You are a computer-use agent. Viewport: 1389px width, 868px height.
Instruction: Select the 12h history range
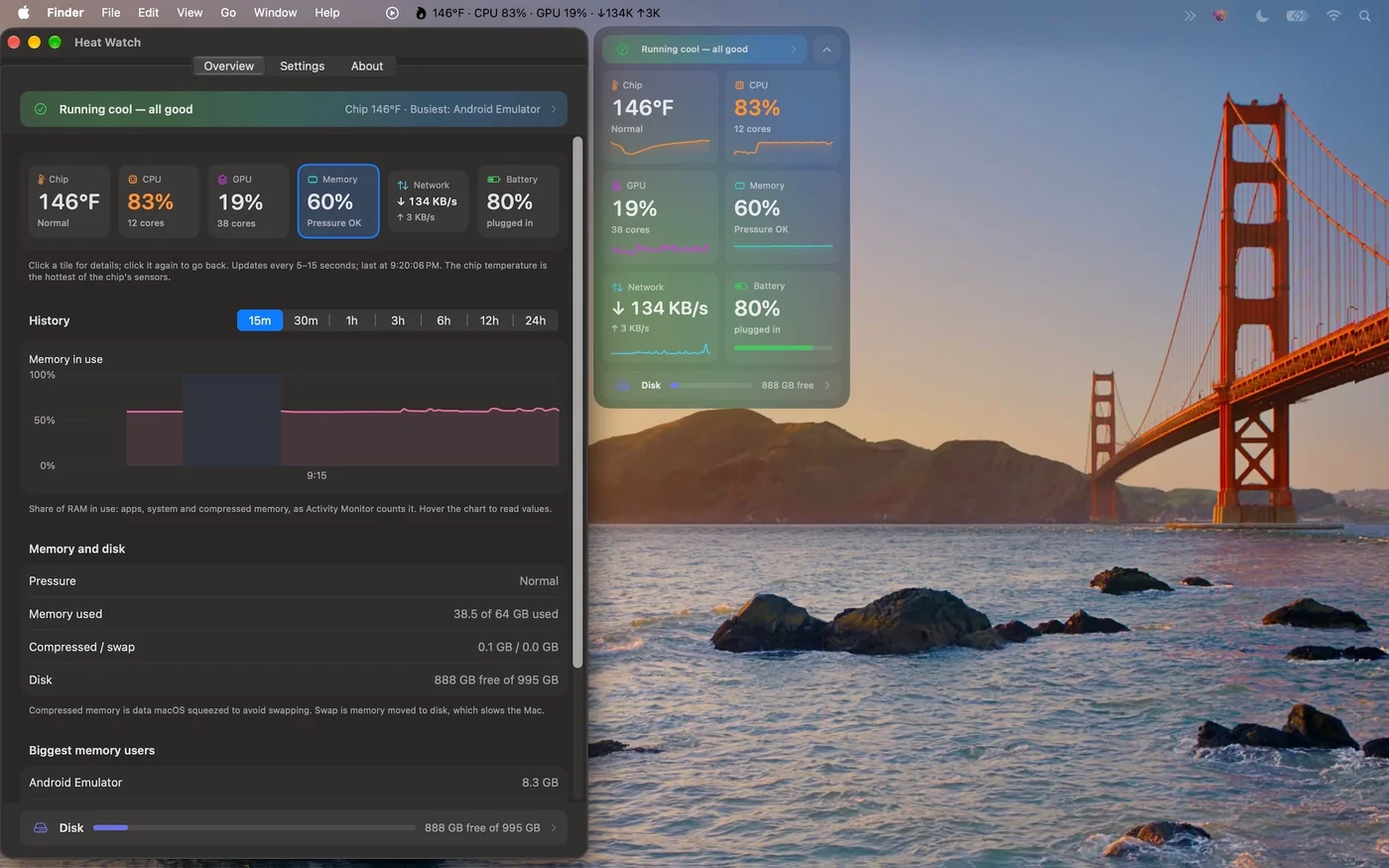tap(489, 320)
